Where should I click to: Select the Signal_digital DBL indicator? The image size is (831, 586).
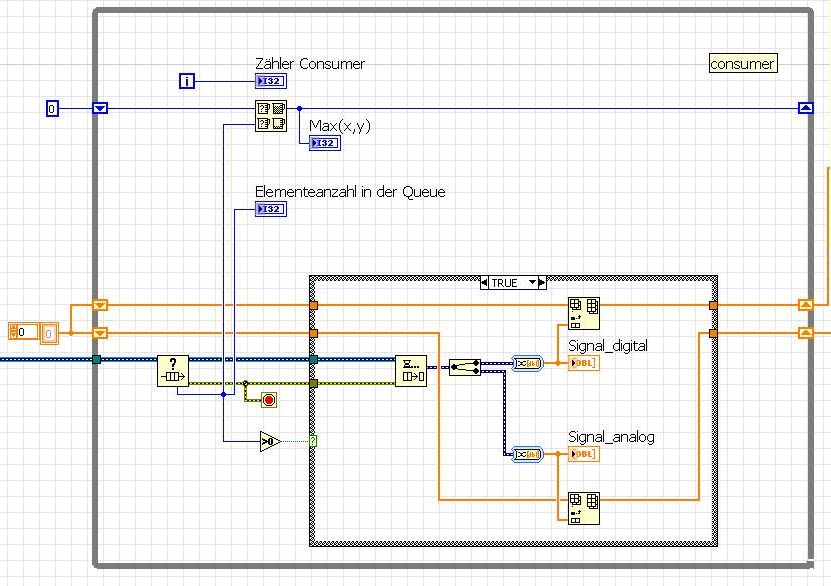[584, 363]
